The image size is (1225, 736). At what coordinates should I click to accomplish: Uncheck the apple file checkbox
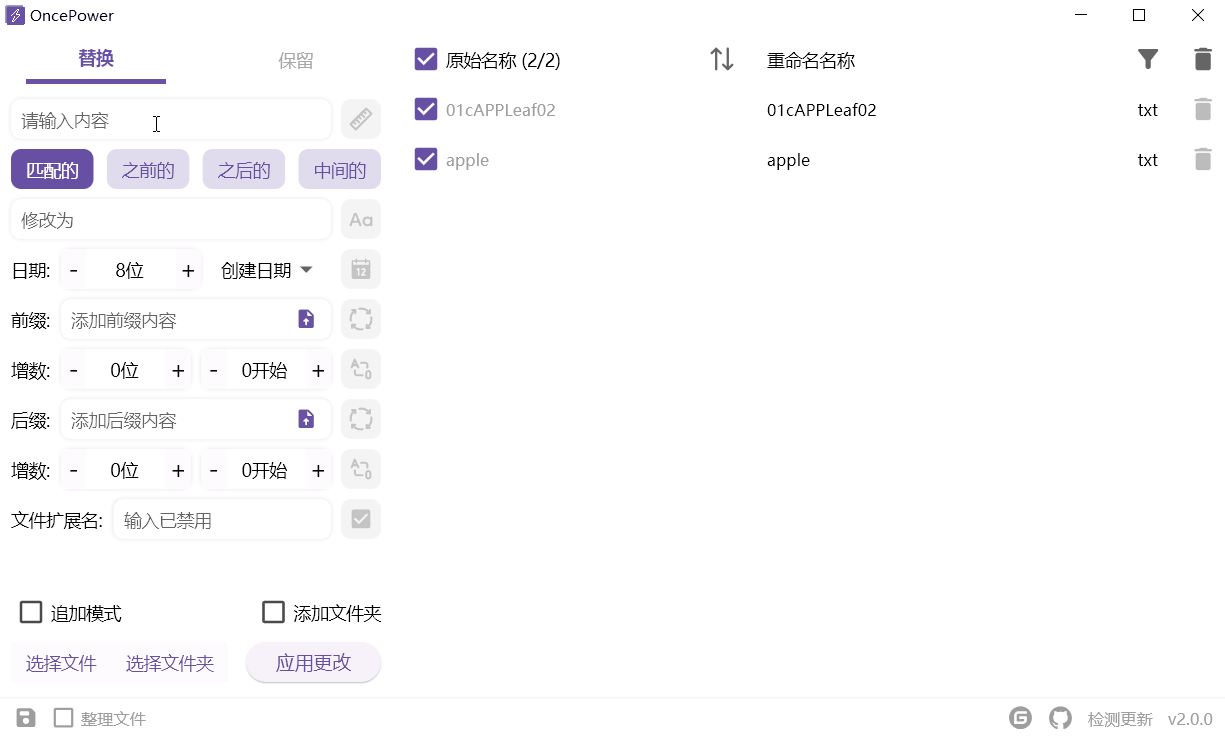pos(426,159)
